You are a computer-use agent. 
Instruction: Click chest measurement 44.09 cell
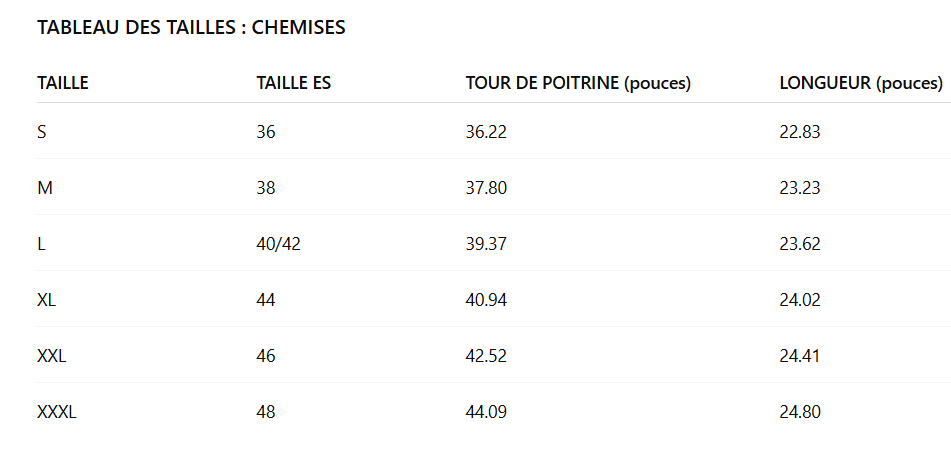(486, 412)
